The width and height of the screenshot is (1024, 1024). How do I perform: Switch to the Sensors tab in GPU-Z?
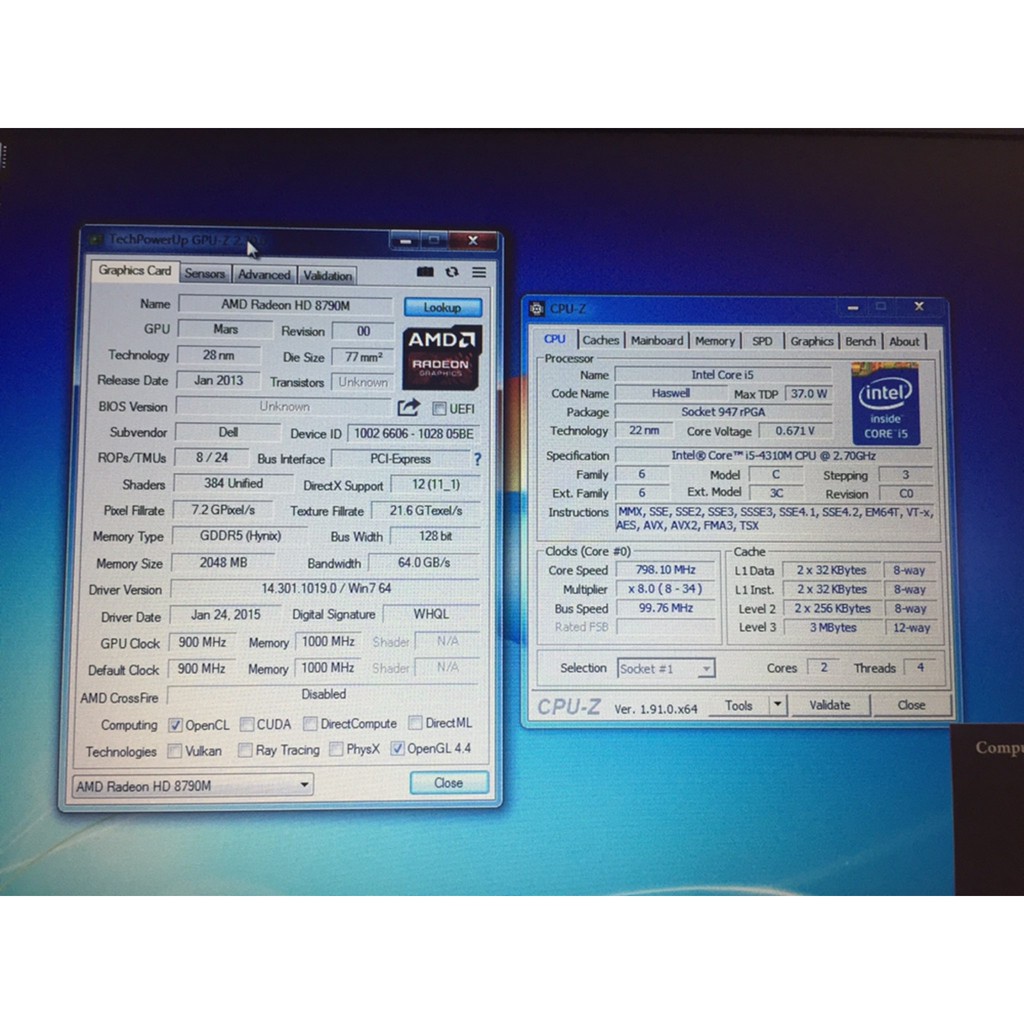(x=205, y=274)
